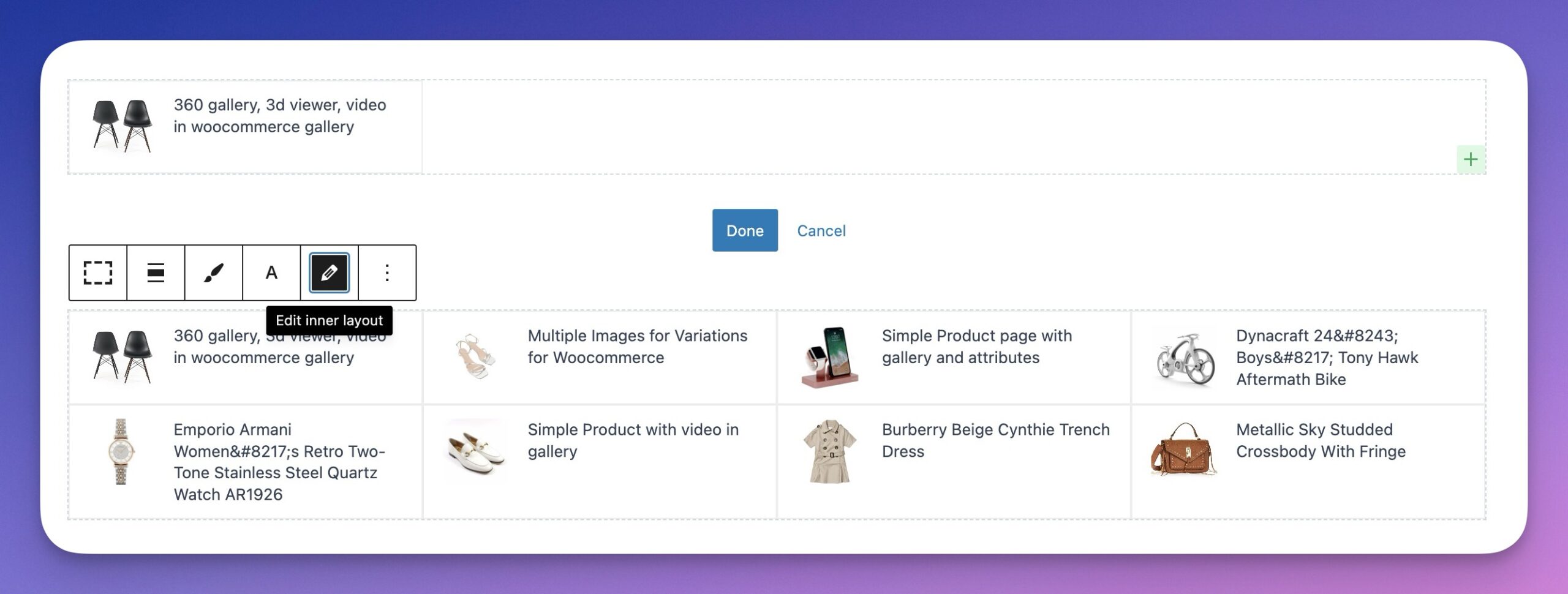
Task: Select the brush styles icon
Action: 213,273
